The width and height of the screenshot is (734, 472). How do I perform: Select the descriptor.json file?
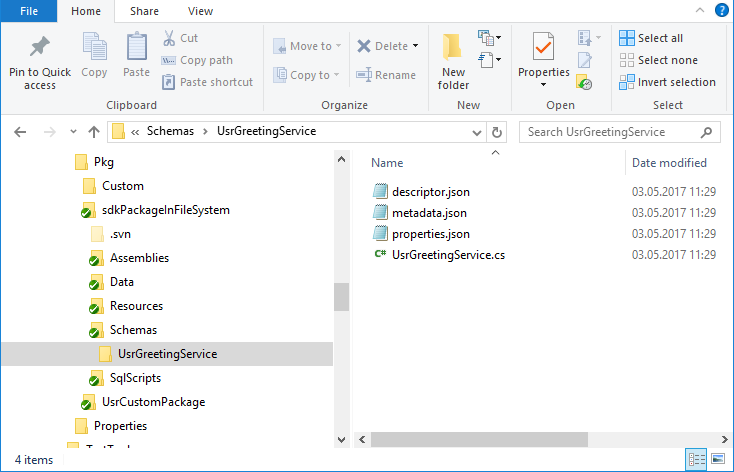tap(430, 190)
